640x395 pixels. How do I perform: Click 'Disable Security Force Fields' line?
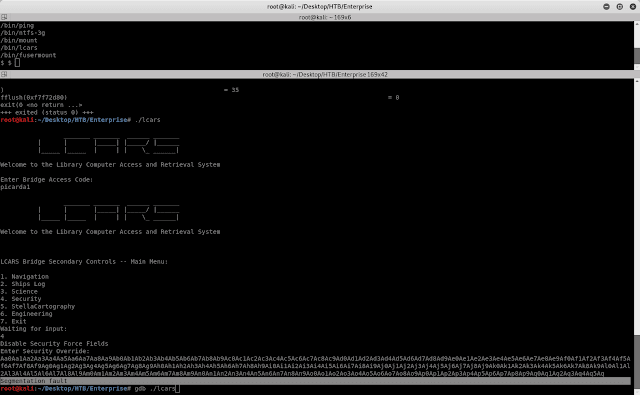pyautogui.click(x=54, y=344)
